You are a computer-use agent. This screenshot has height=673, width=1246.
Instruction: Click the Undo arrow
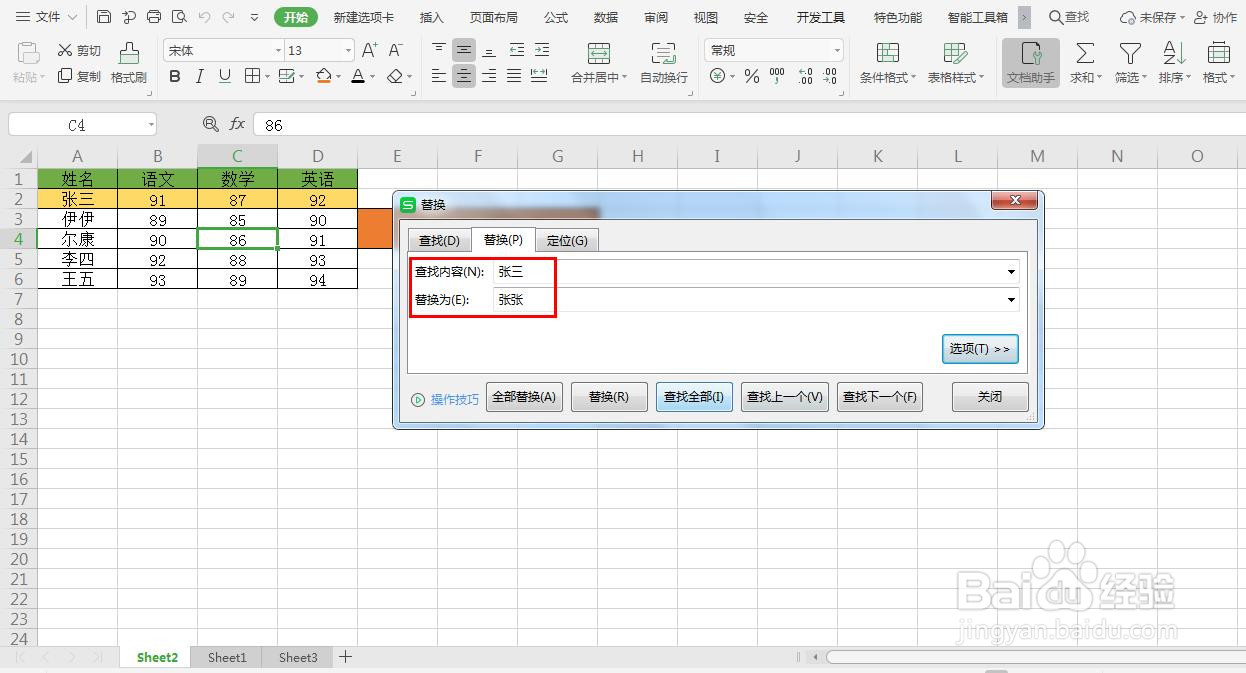point(204,17)
